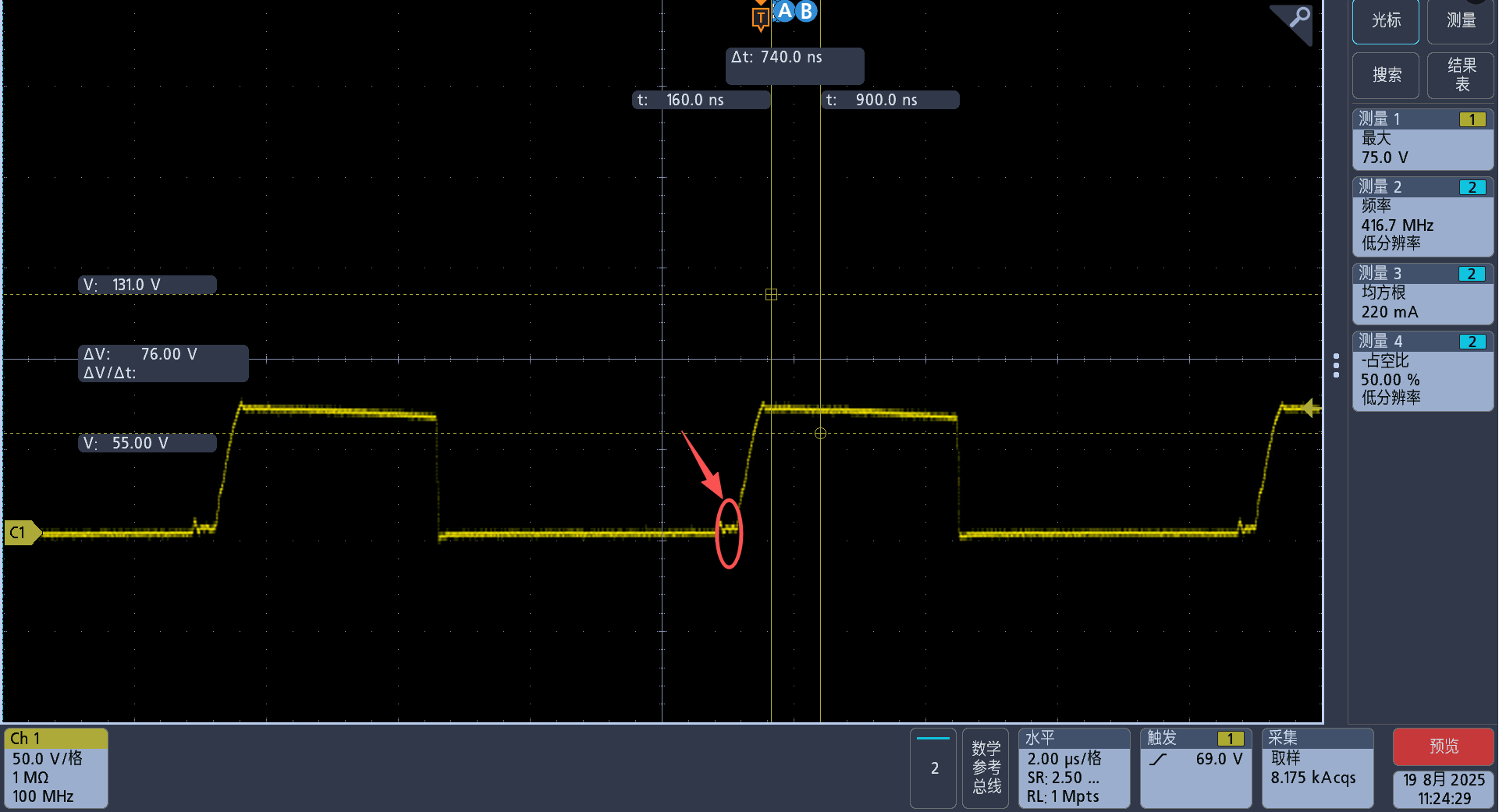Open the 光标 cursors tab
Screen dimensions: 1499x812
point(1386,21)
